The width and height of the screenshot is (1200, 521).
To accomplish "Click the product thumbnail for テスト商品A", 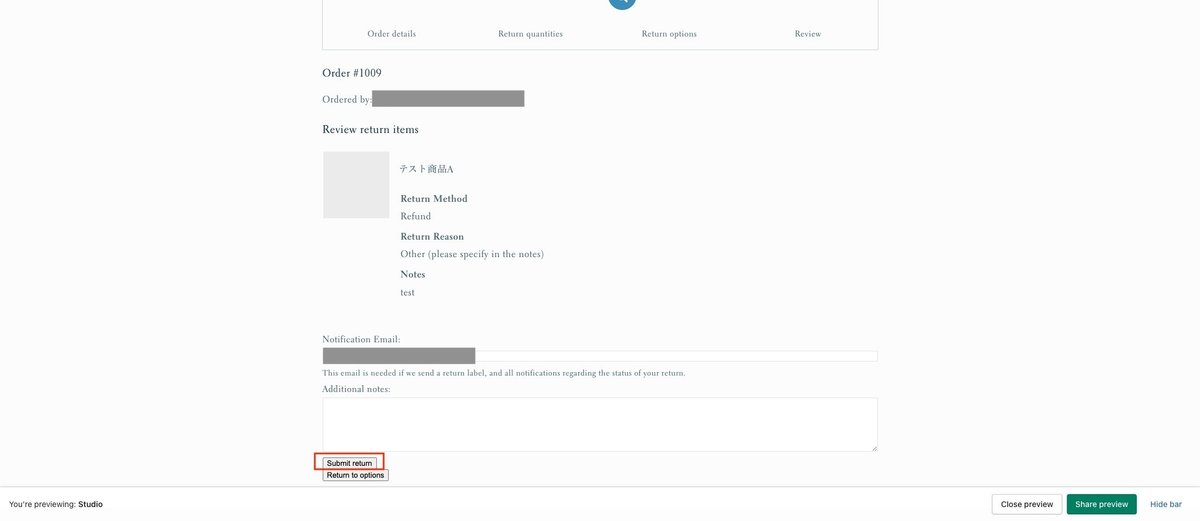I will point(356,185).
